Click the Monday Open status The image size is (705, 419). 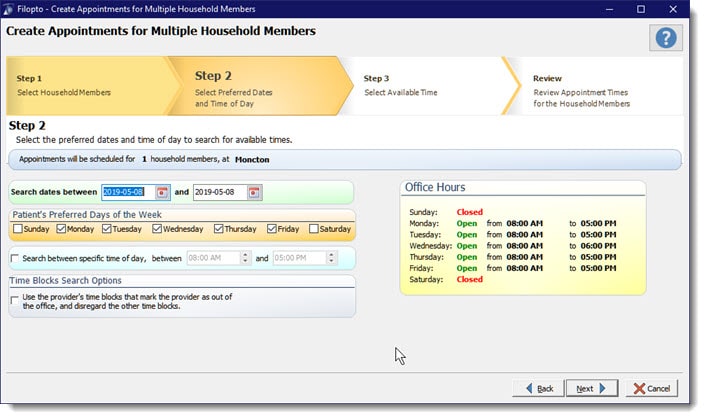pos(467,223)
